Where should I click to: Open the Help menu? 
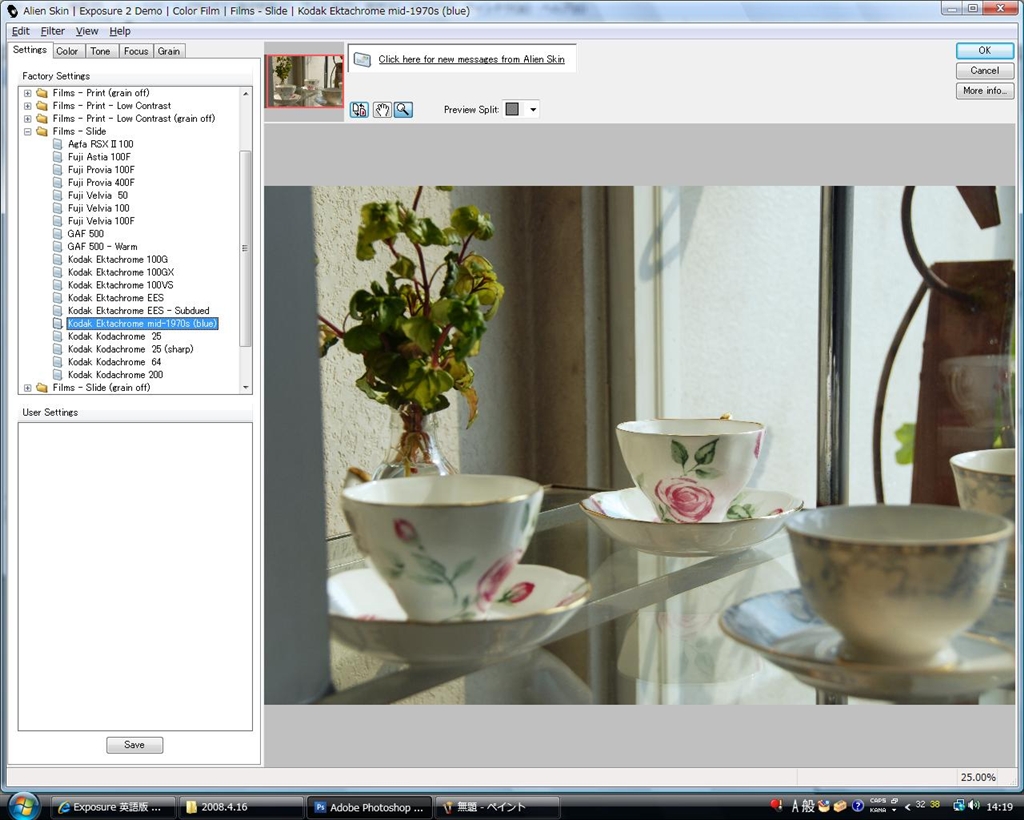point(120,31)
